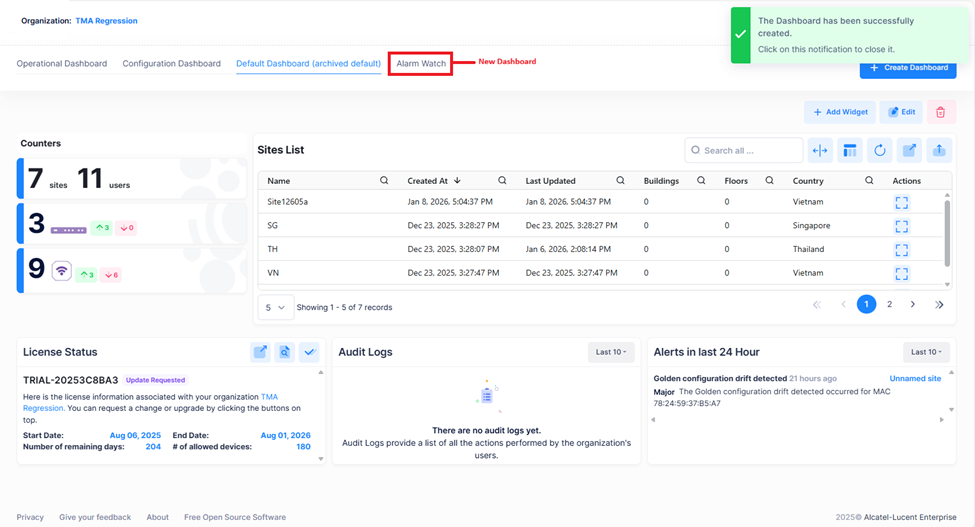The height and width of the screenshot is (527, 975).
Task: Open the Unnamed site link in alerts
Action: pos(917,379)
